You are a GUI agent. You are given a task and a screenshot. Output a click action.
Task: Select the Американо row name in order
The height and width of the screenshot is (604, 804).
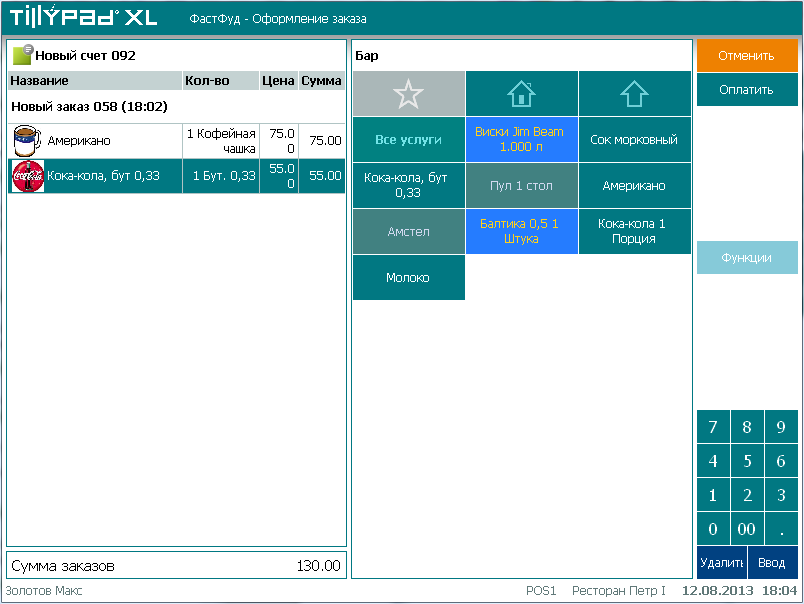pyautogui.click(x=79, y=140)
